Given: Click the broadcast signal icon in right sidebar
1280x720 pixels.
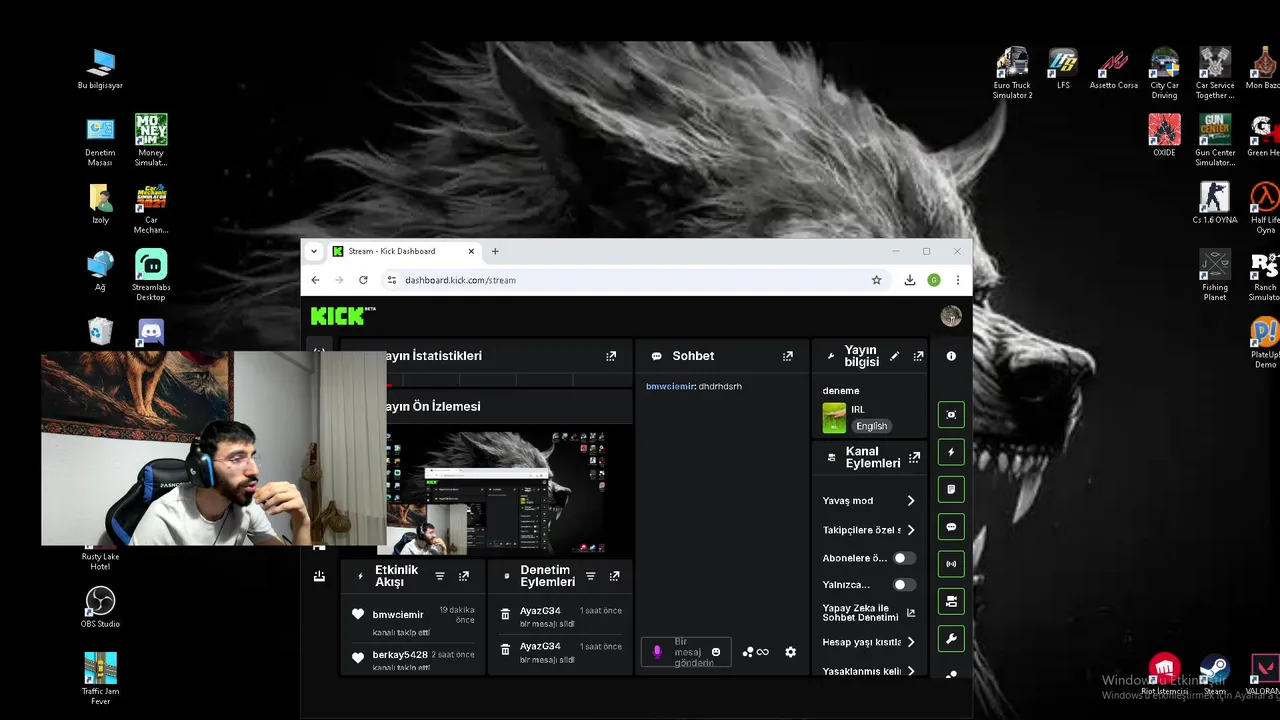Looking at the screenshot, I should click(x=951, y=564).
